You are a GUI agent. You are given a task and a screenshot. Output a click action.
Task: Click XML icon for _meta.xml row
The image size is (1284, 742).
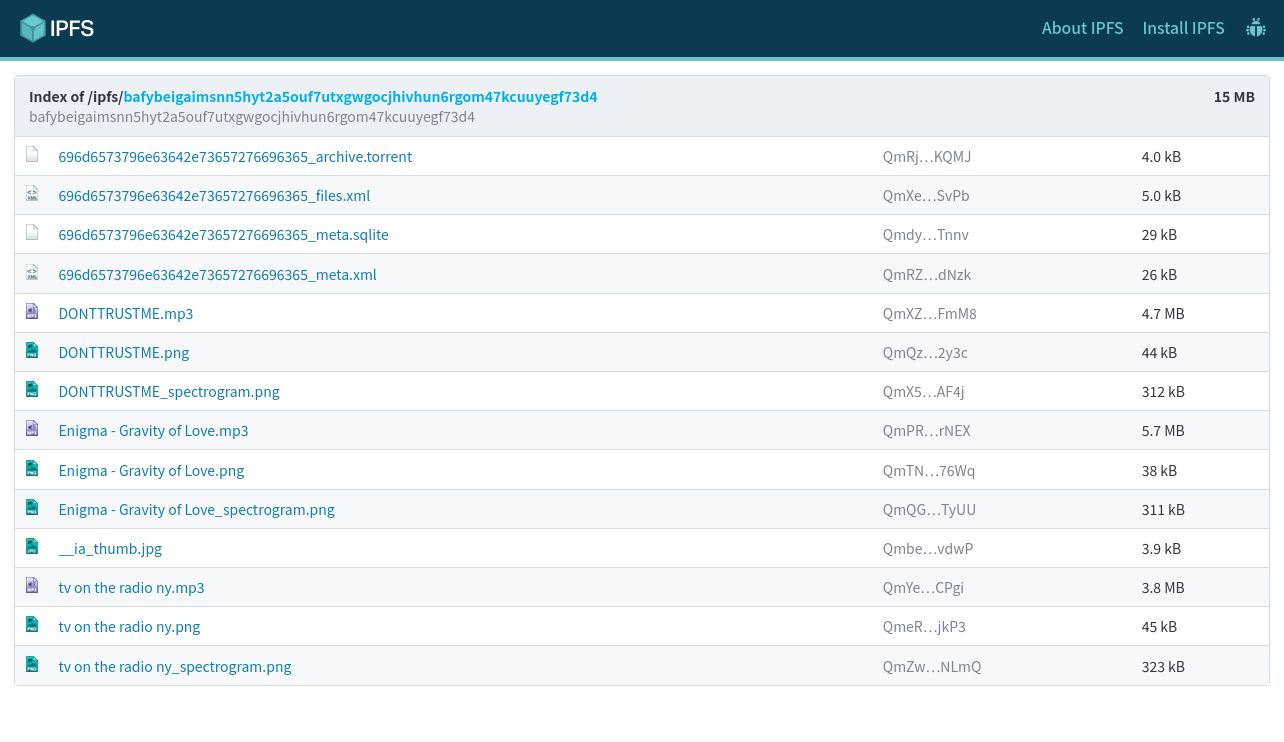point(32,273)
